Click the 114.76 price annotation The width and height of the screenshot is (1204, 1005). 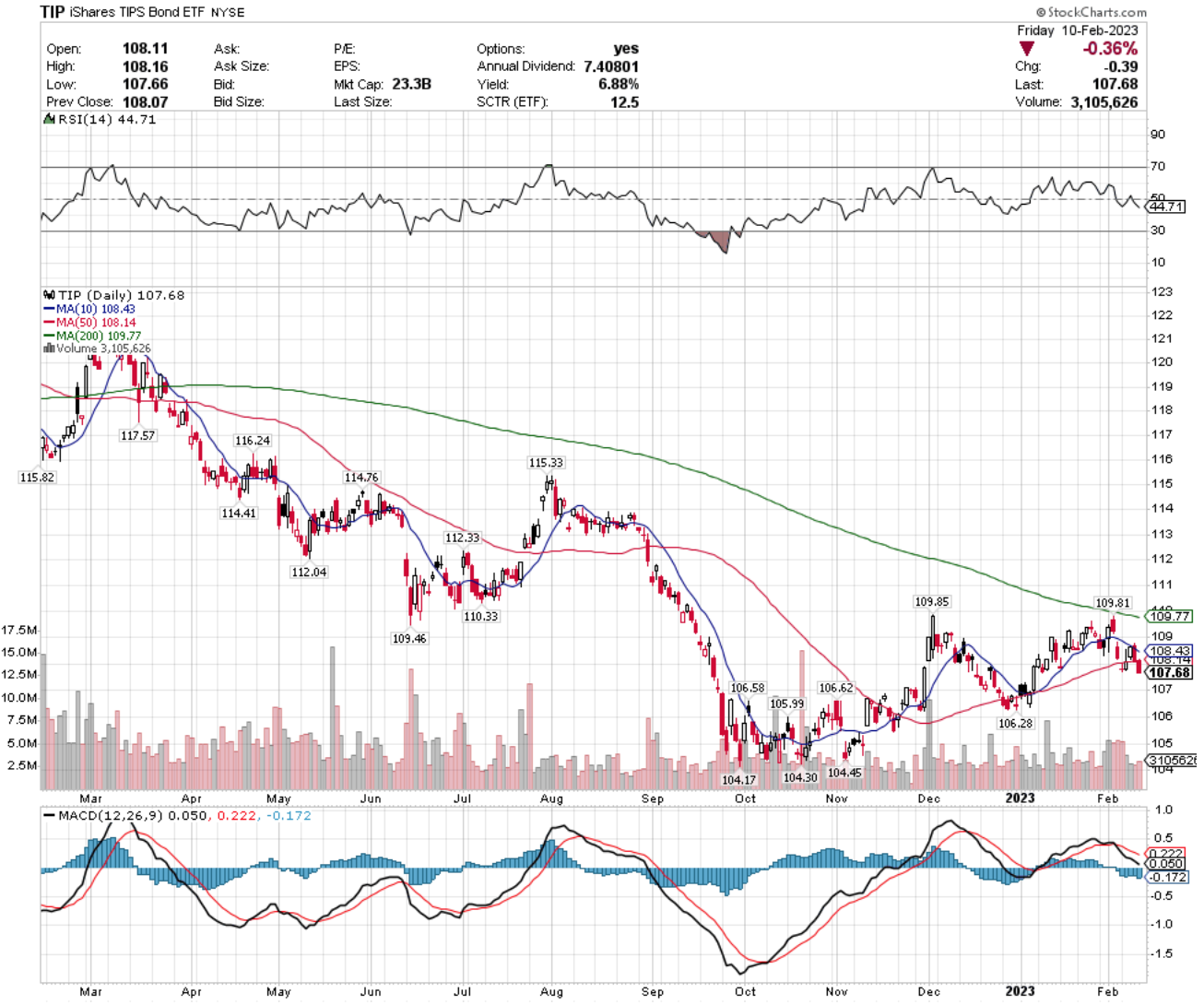click(x=361, y=478)
